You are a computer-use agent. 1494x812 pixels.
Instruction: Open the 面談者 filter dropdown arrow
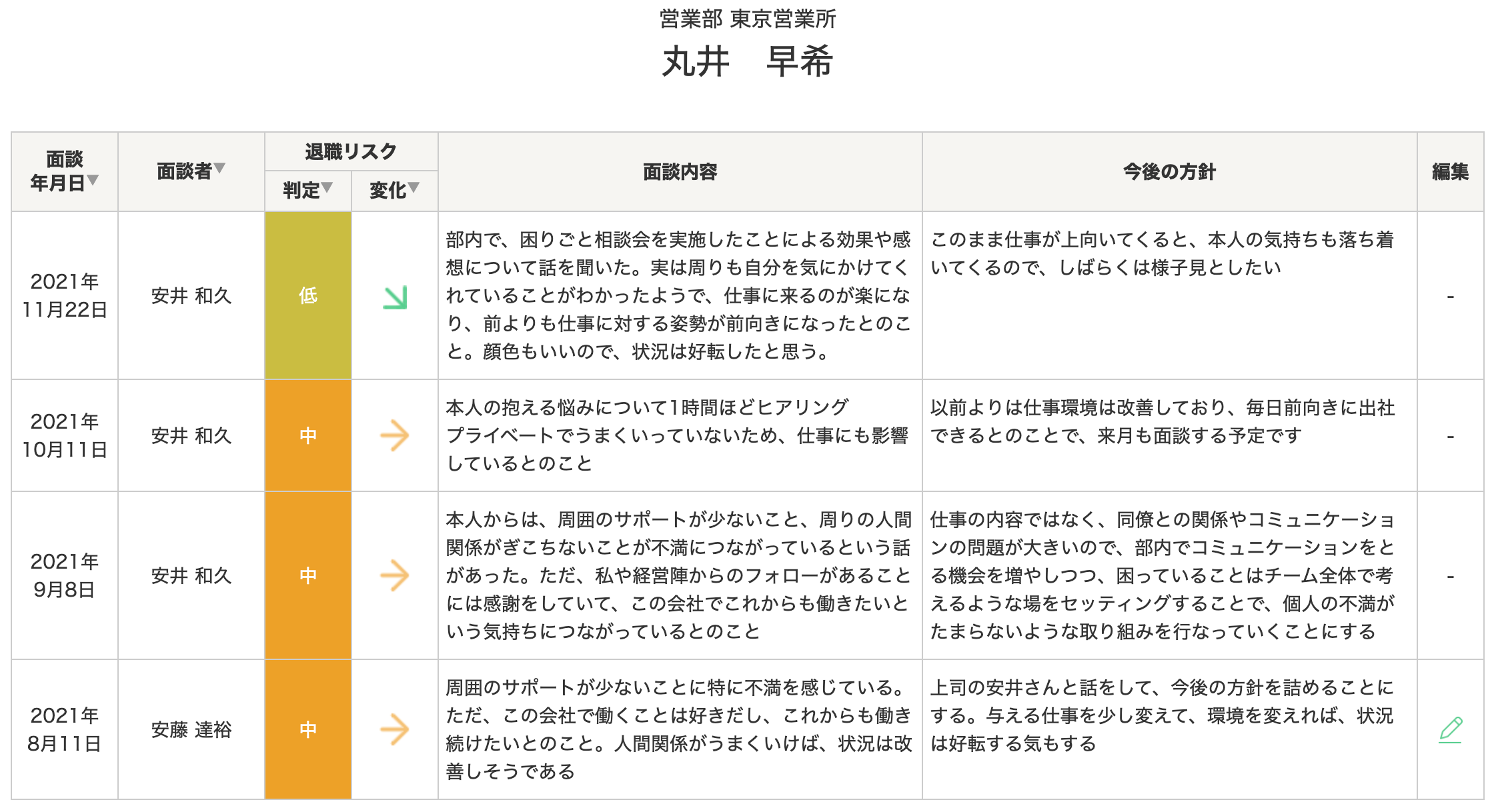pyautogui.click(x=219, y=169)
